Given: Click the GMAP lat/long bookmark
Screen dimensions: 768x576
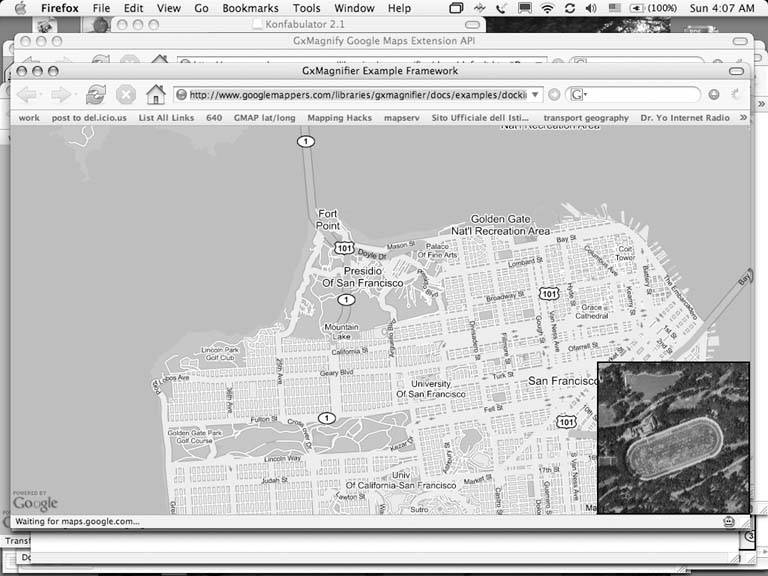Looking at the screenshot, I should pyautogui.click(x=263, y=118).
